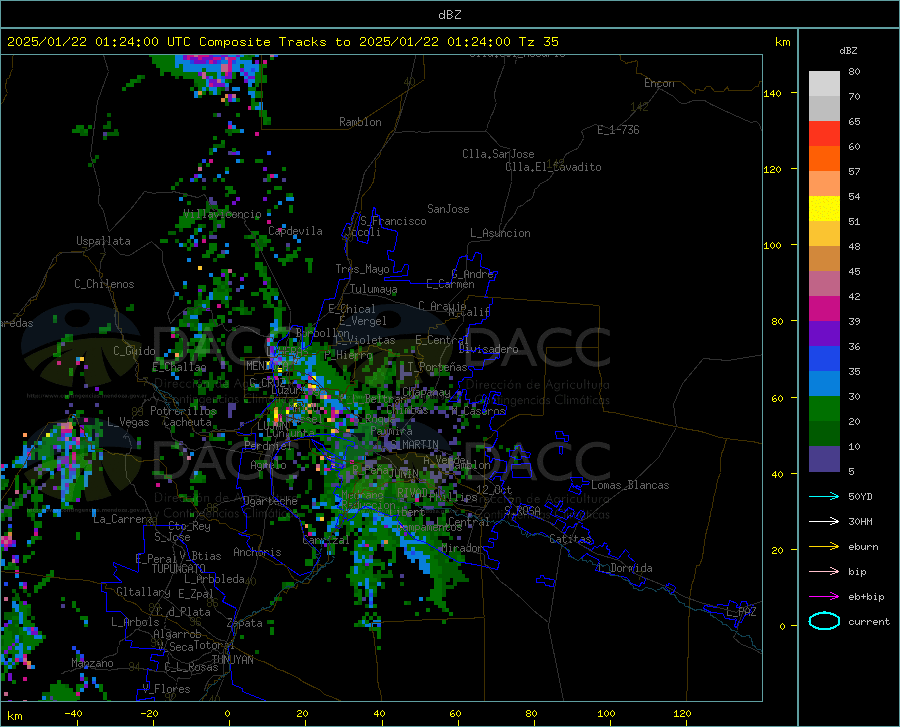Screen dimensions: 900x727
Task: Click the Gltallary label
Action: [x=143, y=592]
